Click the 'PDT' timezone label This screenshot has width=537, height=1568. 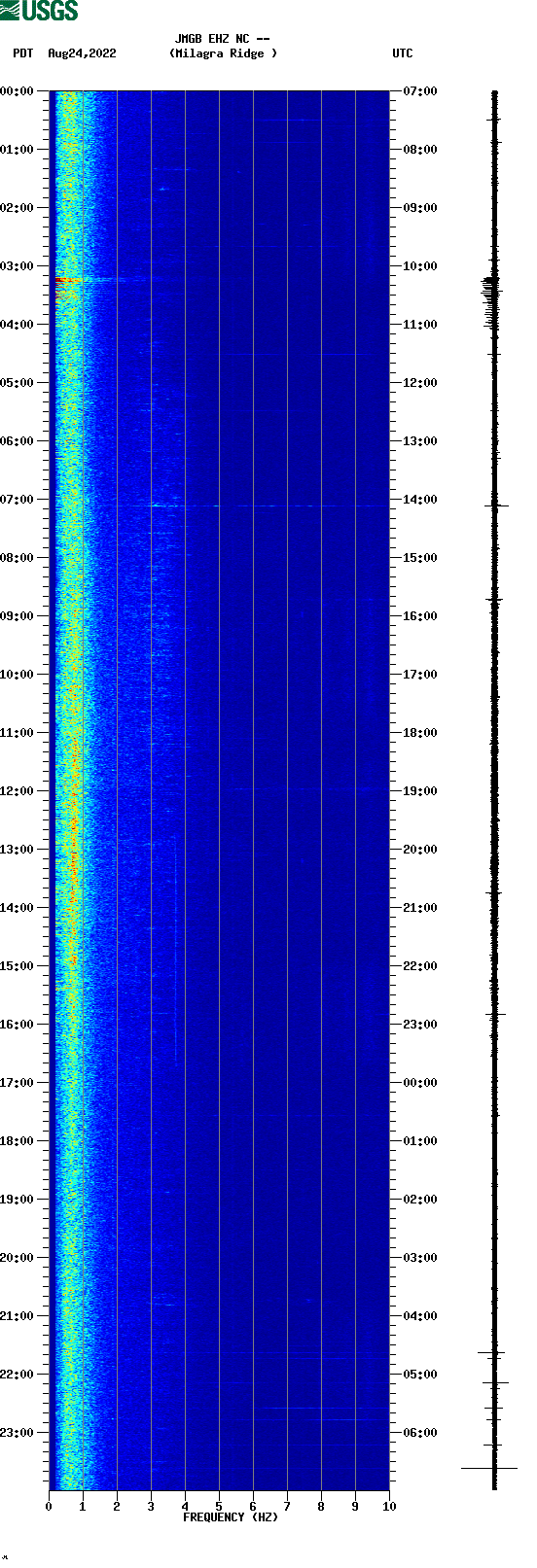22,53
